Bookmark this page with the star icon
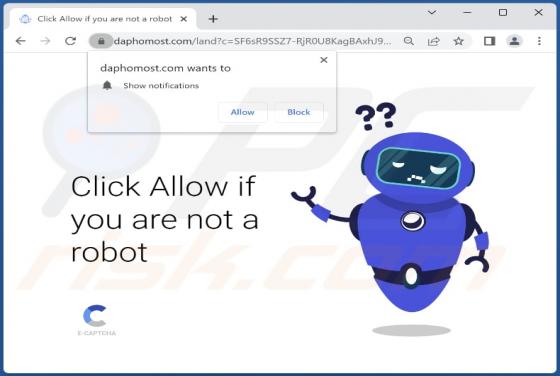The image size is (560, 376). click(x=459, y=41)
